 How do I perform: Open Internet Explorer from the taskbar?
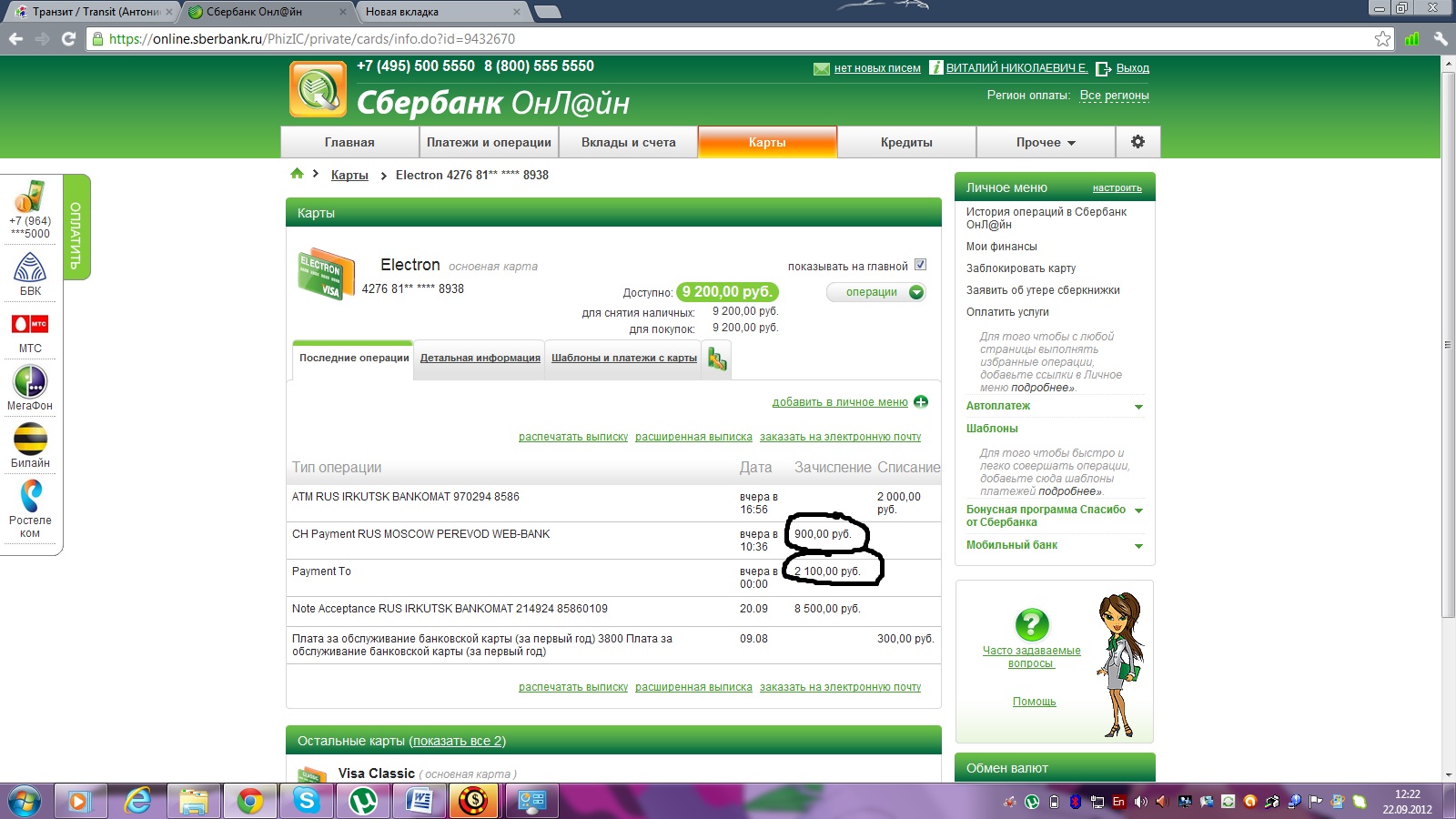click(137, 801)
